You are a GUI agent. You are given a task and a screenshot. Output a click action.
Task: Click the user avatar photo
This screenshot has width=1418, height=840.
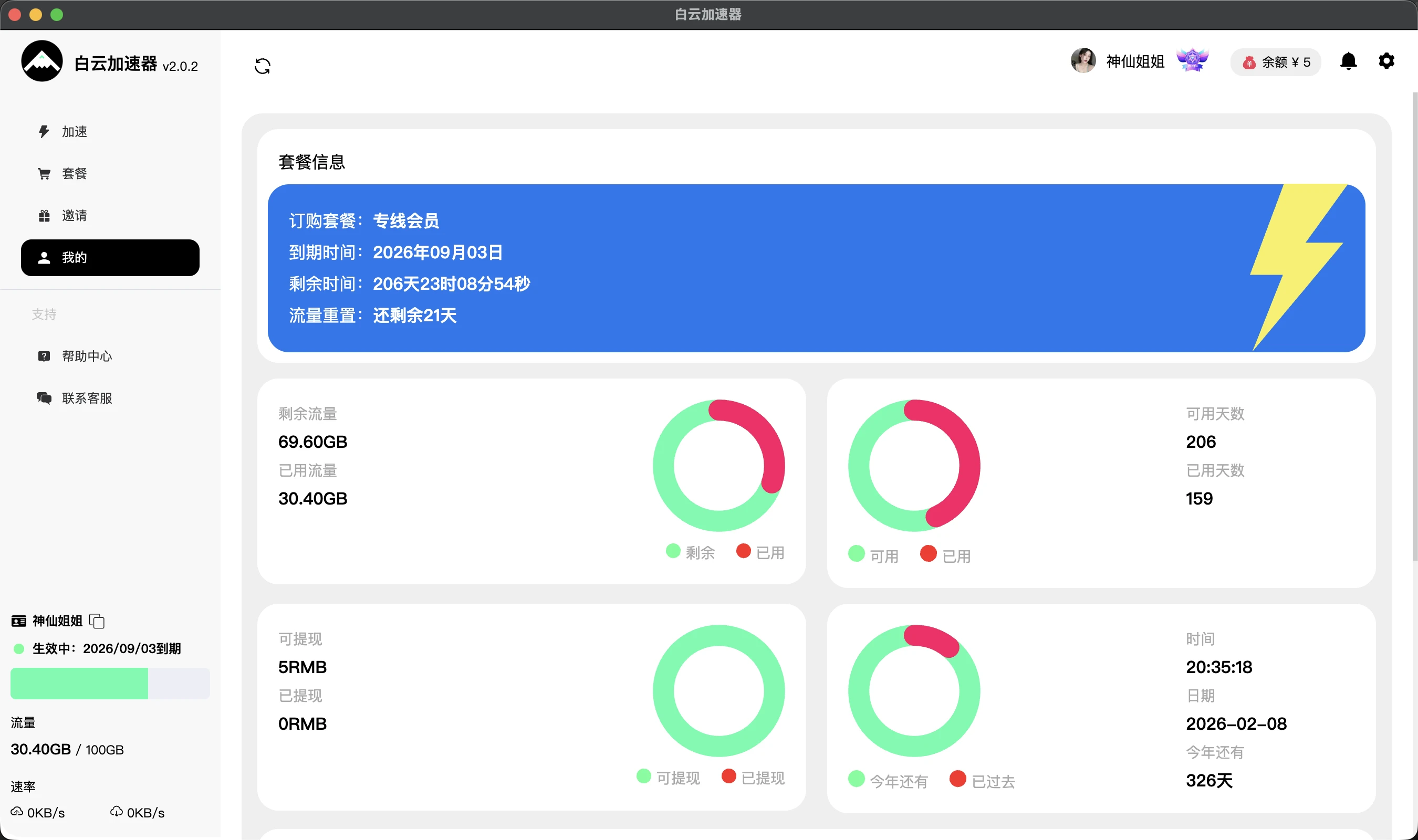click(1083, 60)
